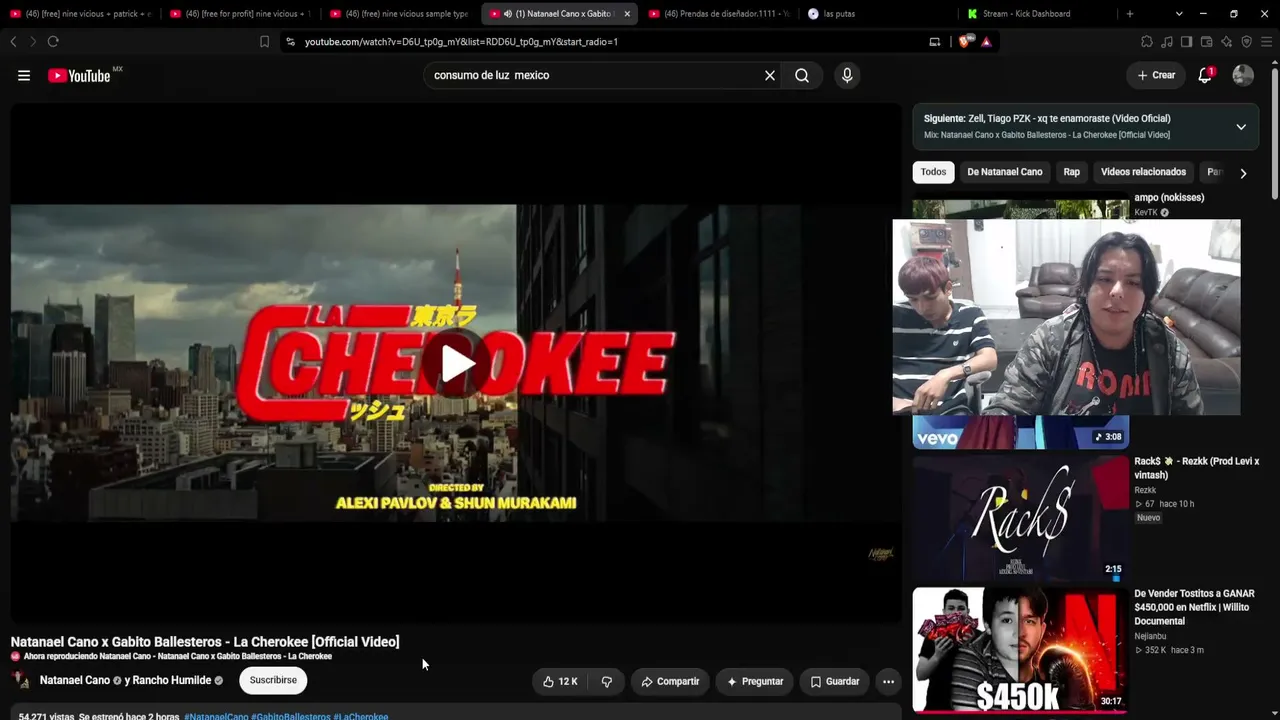Open site settings icon in address bar
Screen dimensions: 1280x720
(290, 41)
